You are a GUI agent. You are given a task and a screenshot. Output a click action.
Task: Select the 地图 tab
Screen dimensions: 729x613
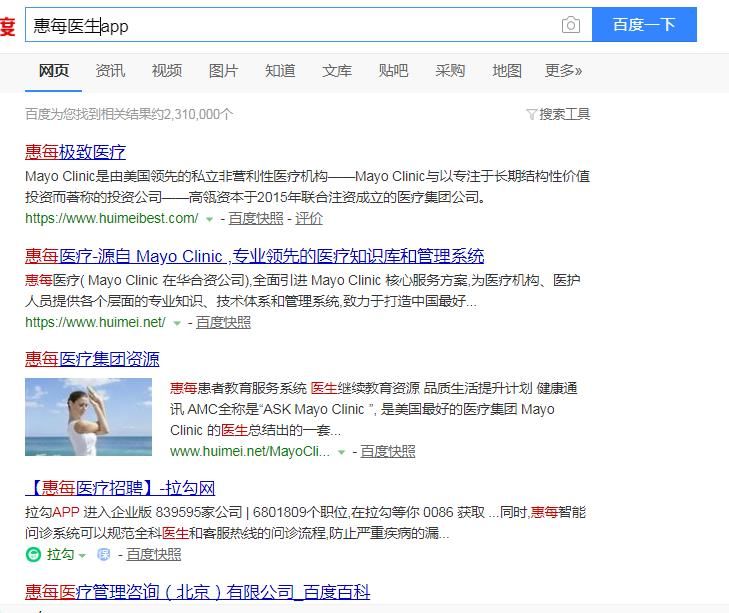click(507, 71)
